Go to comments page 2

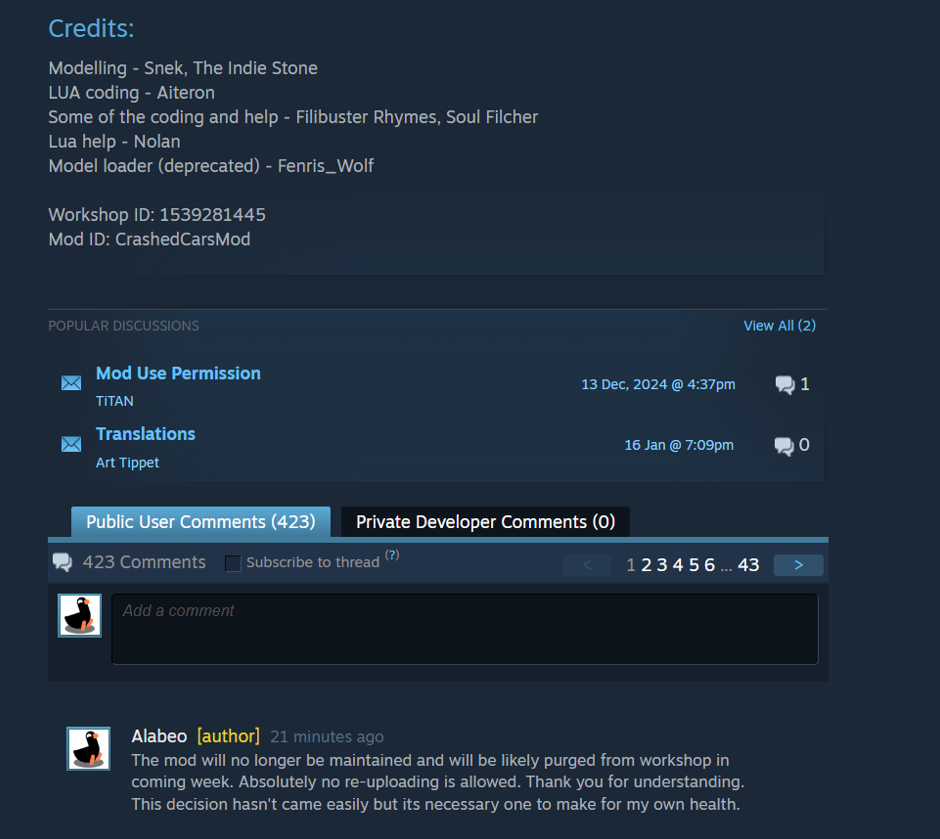(646, 565)
